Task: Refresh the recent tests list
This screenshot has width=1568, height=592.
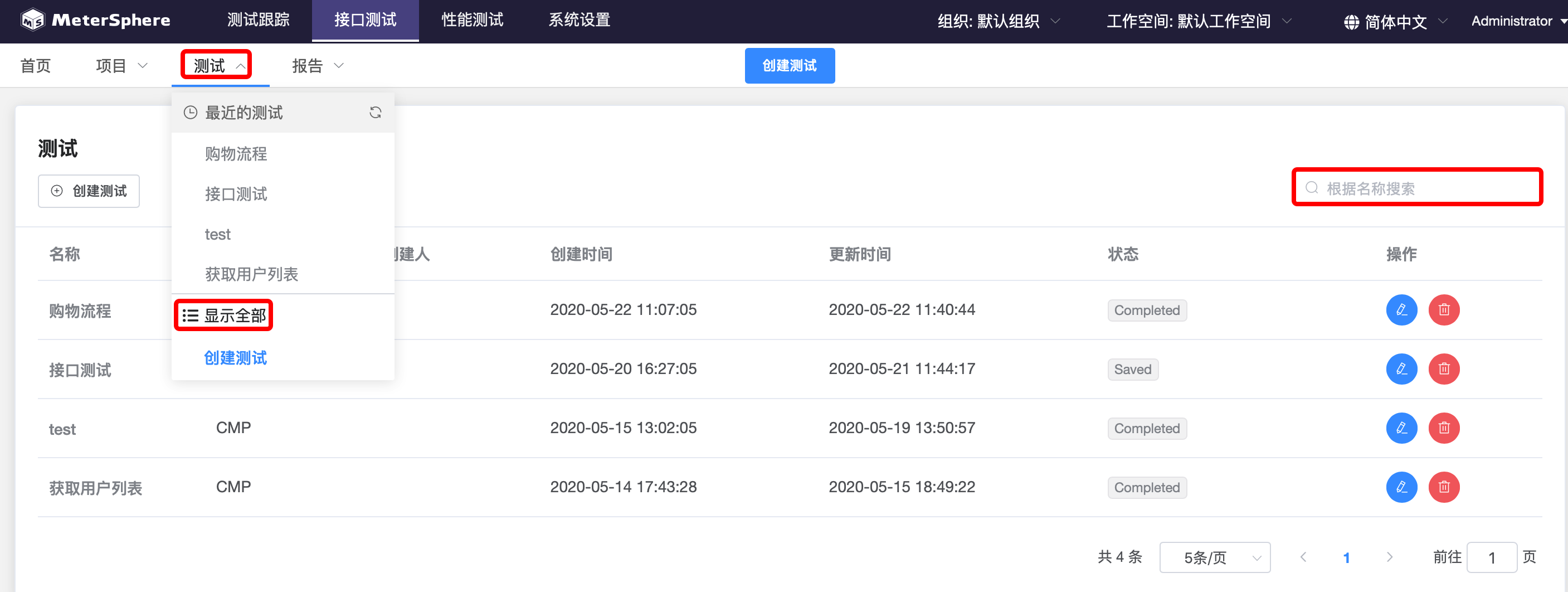Action: (x=375, y=113)
